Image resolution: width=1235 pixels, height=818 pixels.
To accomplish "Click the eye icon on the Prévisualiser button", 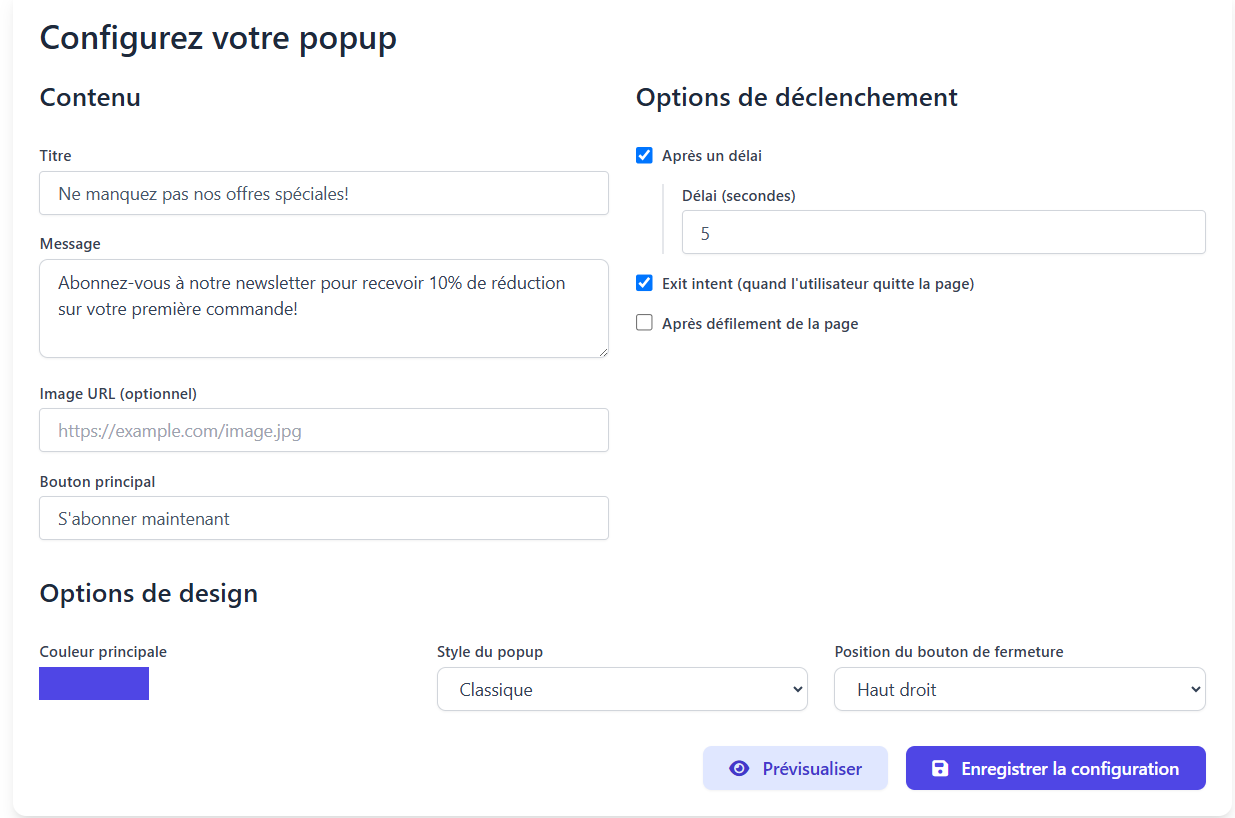I will point(739,769).
